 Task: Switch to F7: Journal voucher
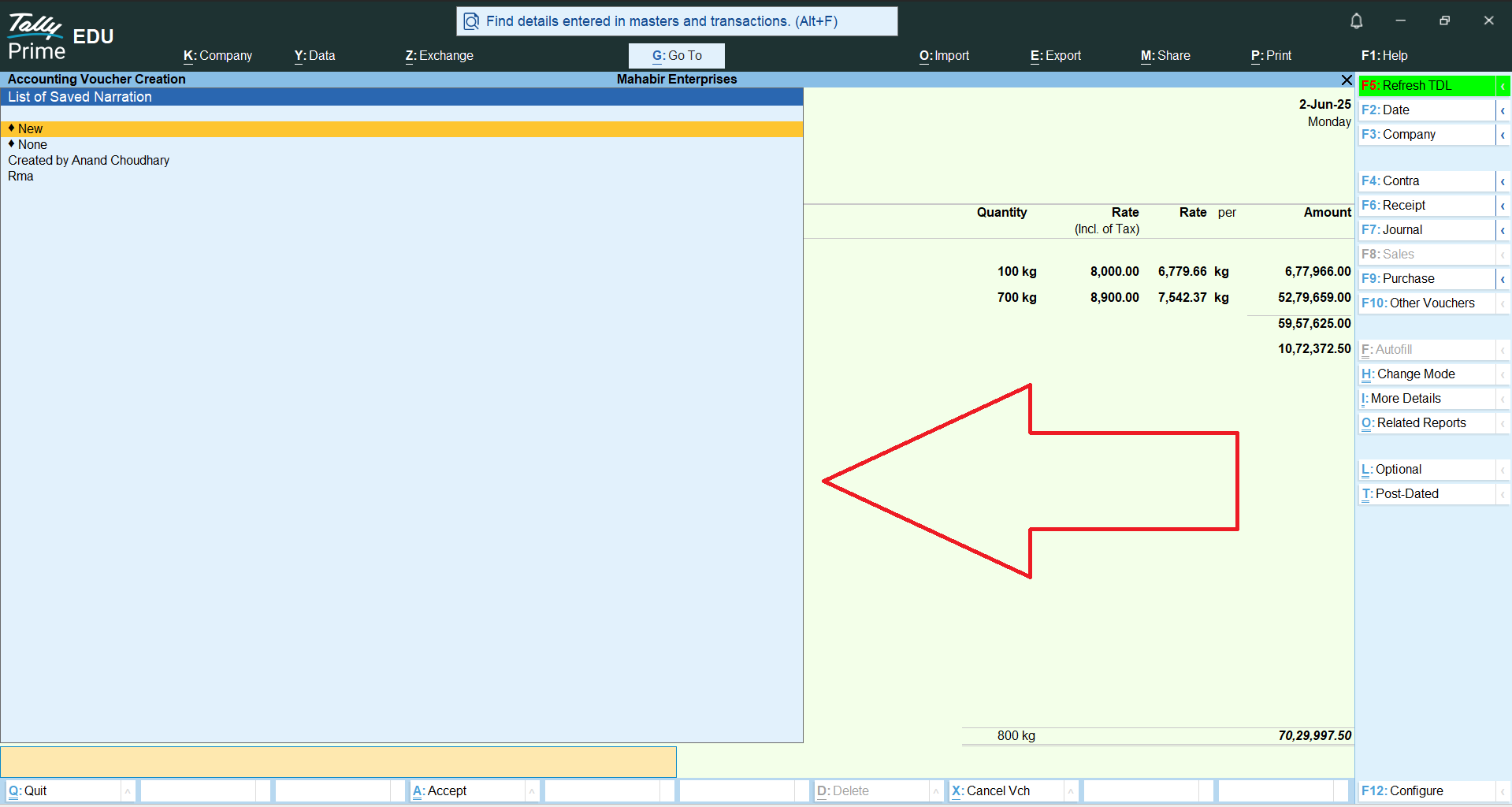tap(1427, 229)
